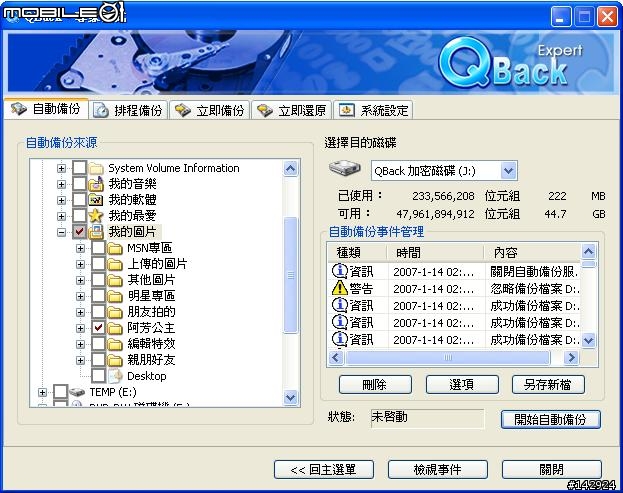Click the 親朋好友 folder icon
Image resolution: width=623 pixels, height=493 pixels.
(115, 360)
